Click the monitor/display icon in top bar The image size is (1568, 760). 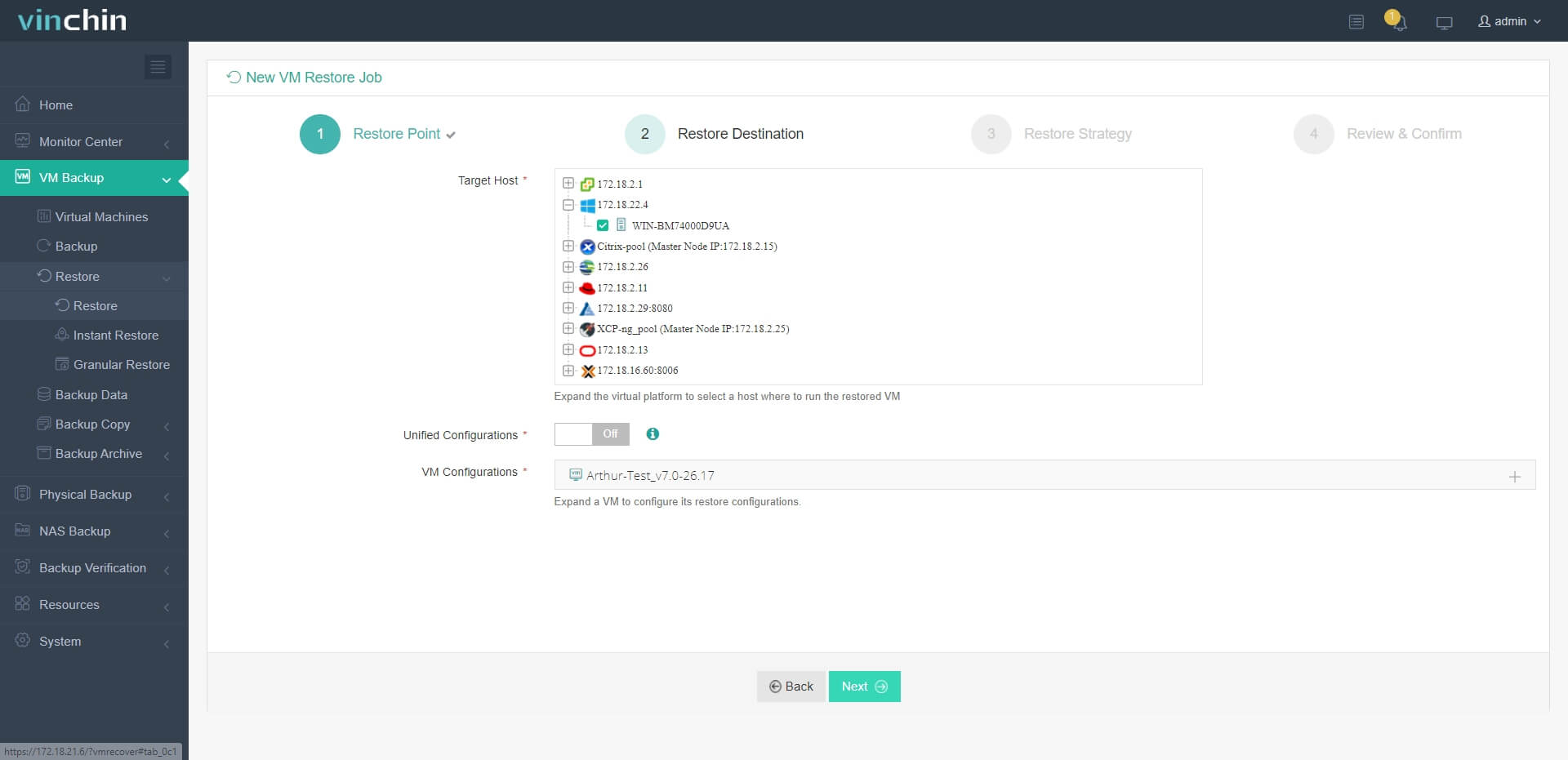1444,22
